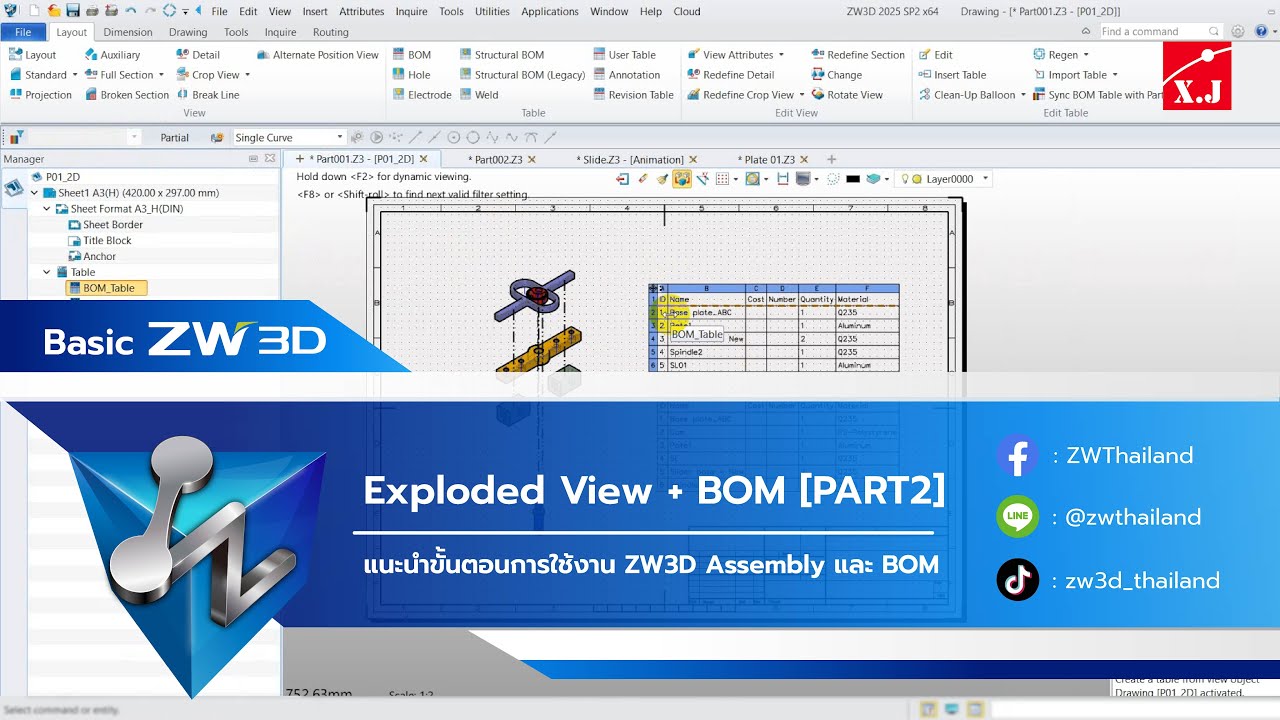Open the Utilities menu
The height and width of the screenshot is (720, 1280).
492,12
